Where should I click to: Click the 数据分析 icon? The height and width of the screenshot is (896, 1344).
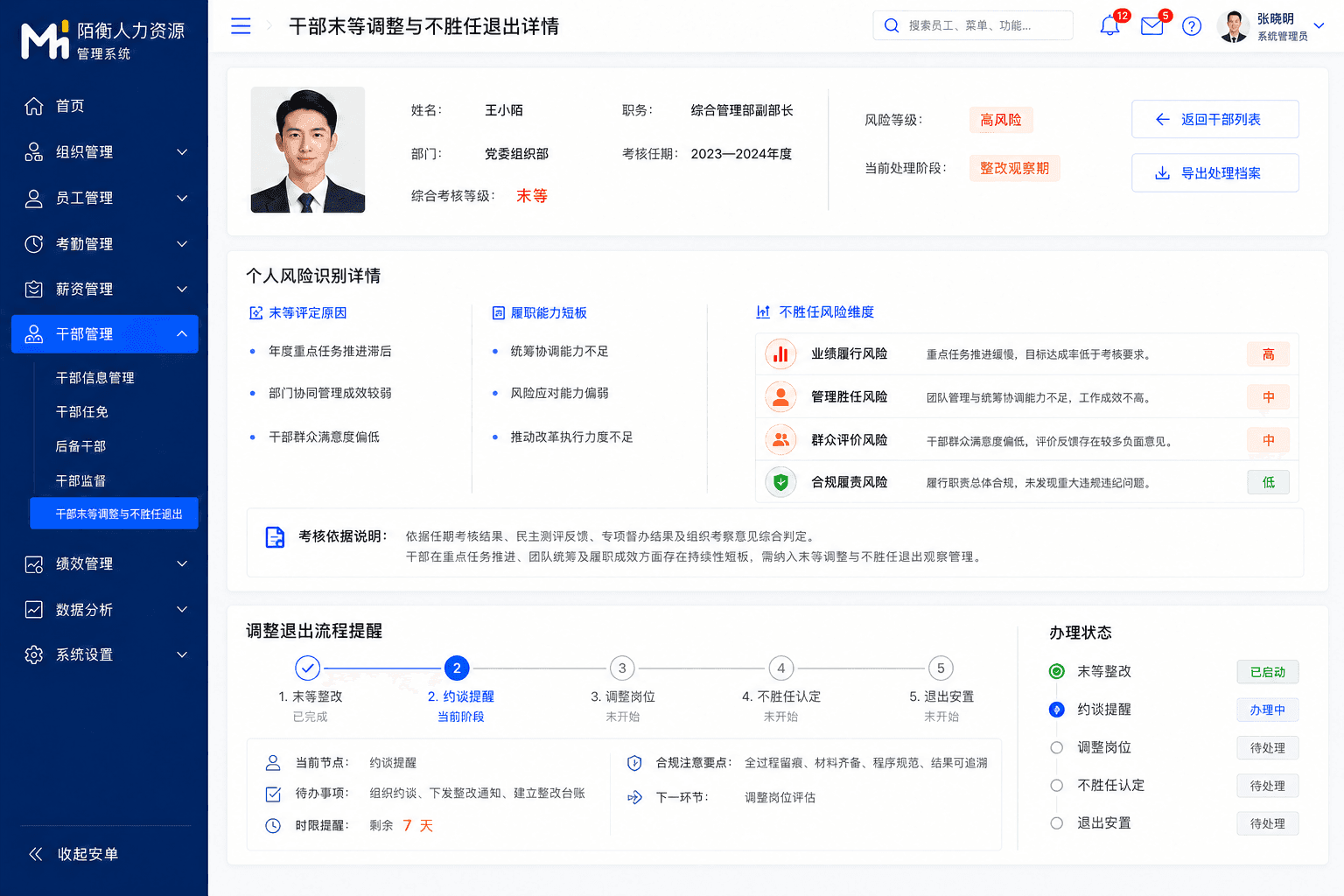click(34, 609)
